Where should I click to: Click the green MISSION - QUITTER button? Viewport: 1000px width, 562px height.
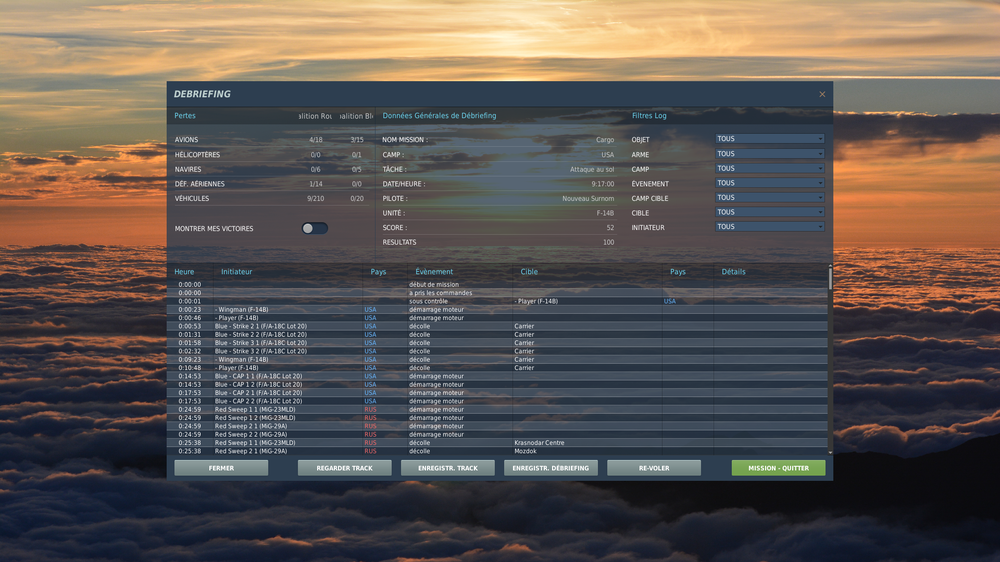(779, 468)
